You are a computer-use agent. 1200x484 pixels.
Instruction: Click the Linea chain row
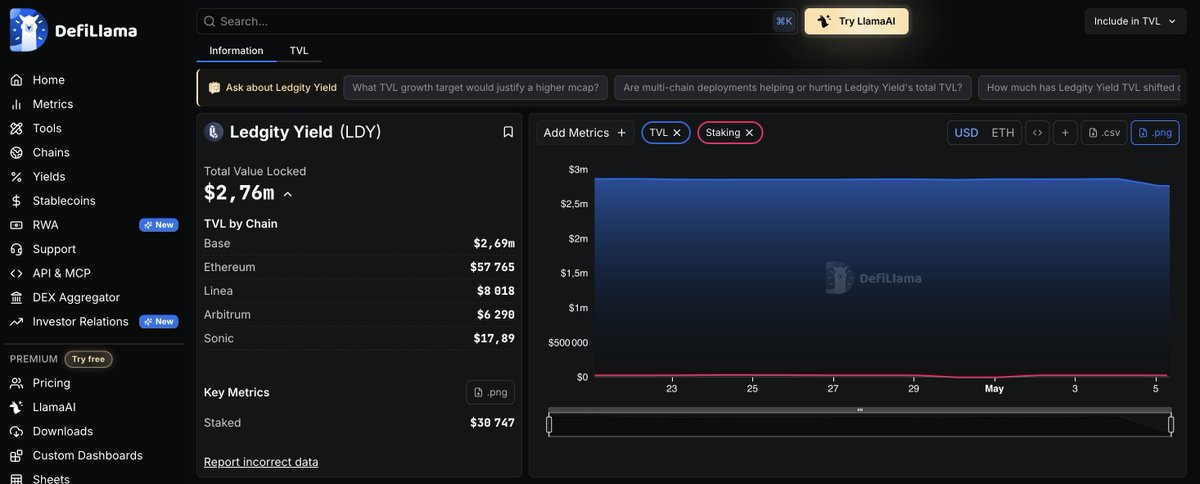coord(359,291)
